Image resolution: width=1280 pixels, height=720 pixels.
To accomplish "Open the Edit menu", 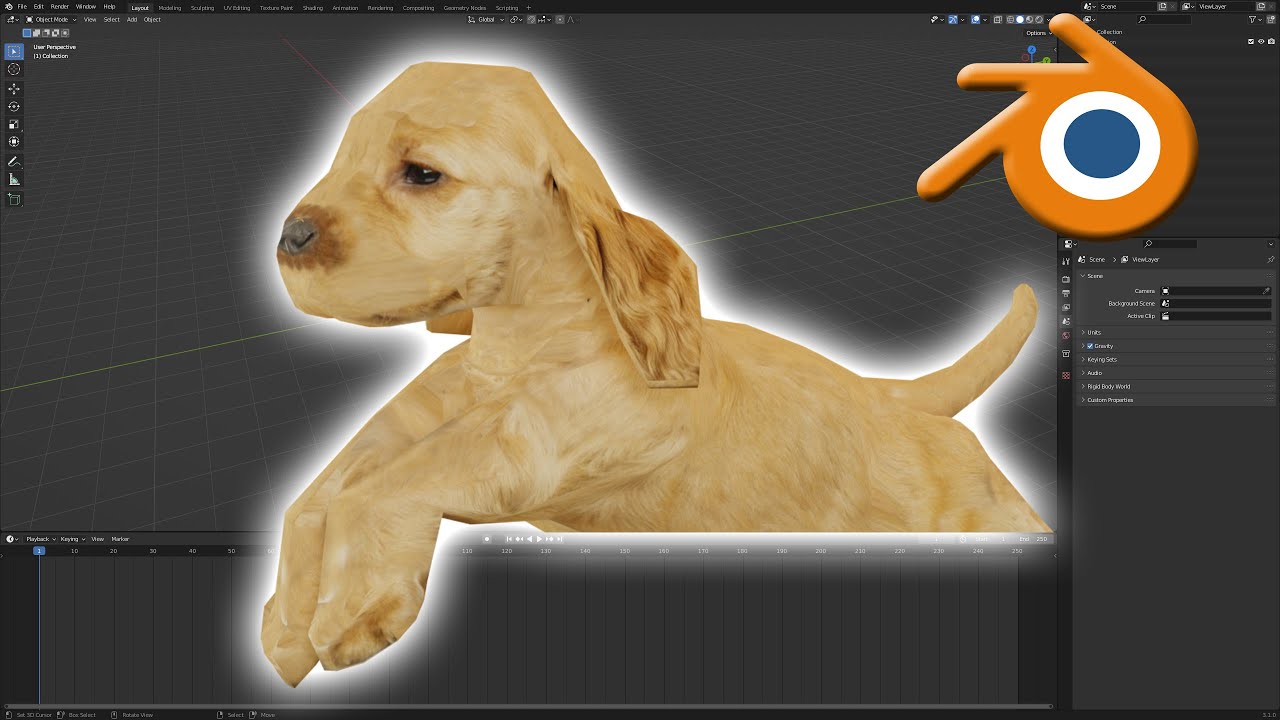I will click(x=38, y=7).
